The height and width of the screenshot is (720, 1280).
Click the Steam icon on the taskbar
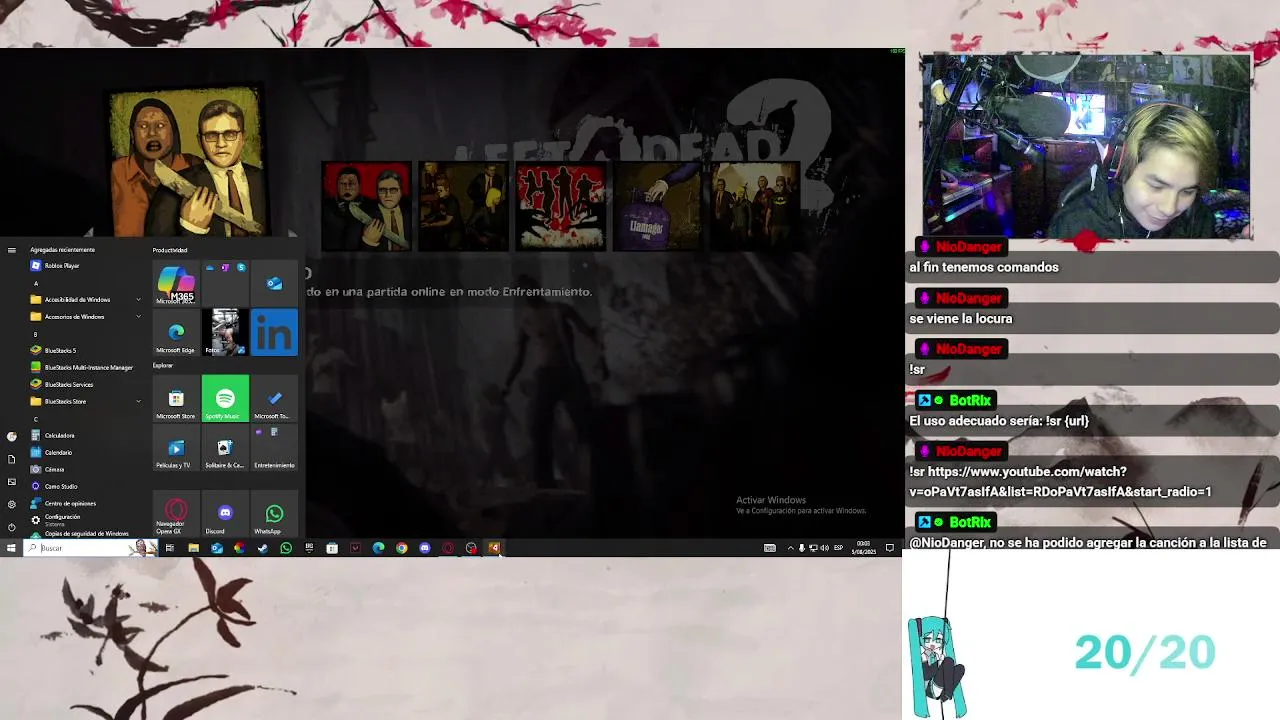[262, 548]
